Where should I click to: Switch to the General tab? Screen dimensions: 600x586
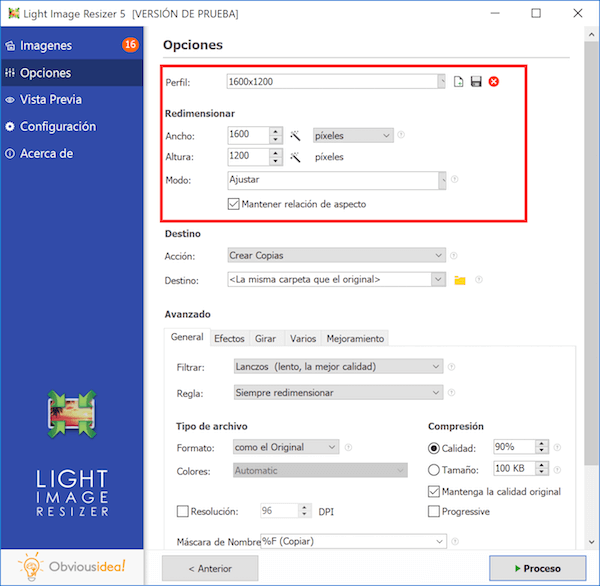point(187,337)
